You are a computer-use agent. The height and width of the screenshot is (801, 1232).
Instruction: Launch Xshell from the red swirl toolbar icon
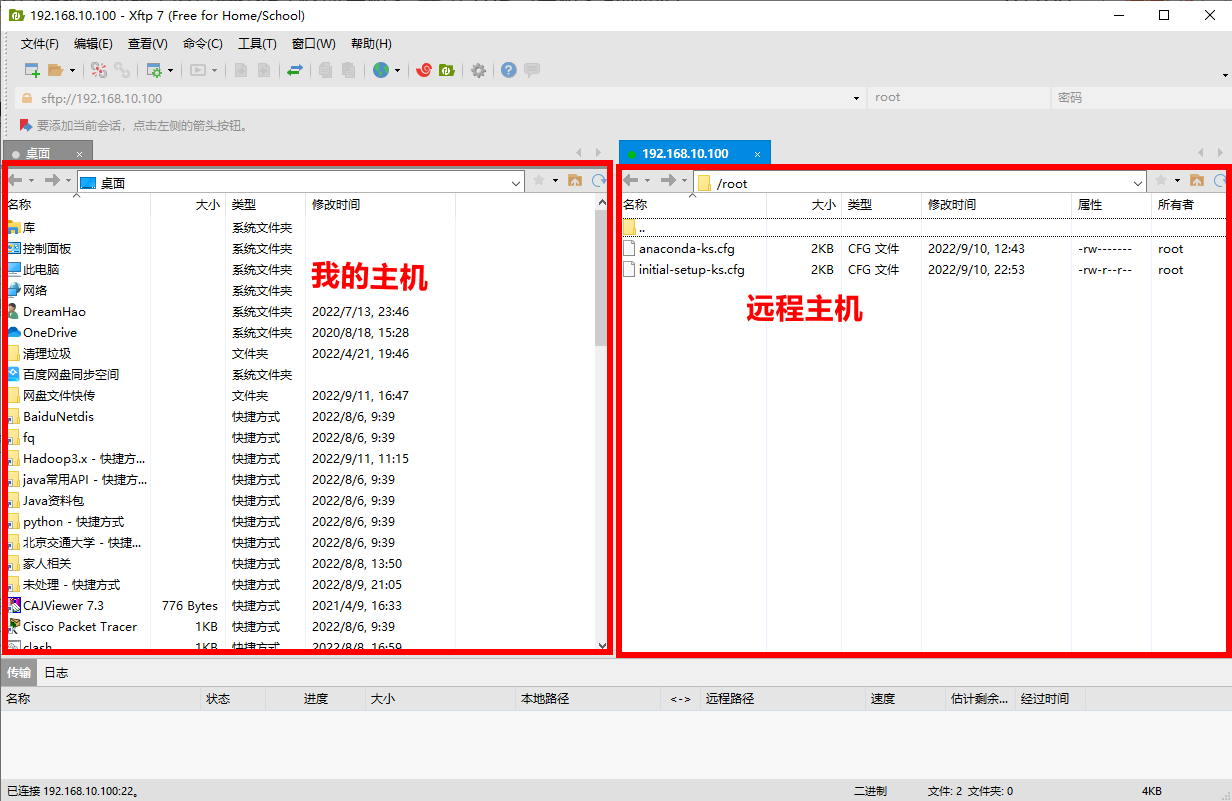(x=423, y=70)
